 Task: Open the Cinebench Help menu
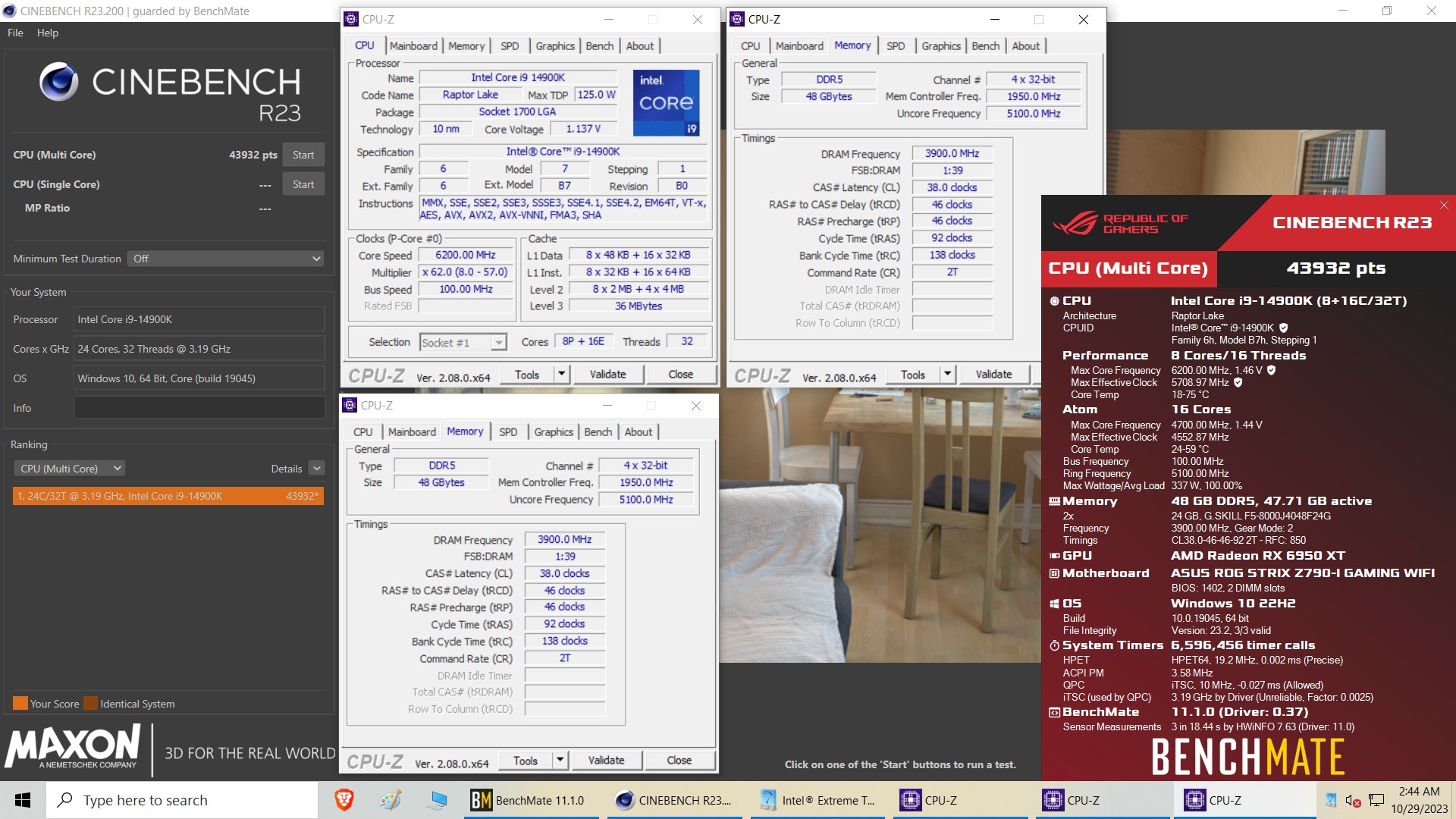point(47,33)
